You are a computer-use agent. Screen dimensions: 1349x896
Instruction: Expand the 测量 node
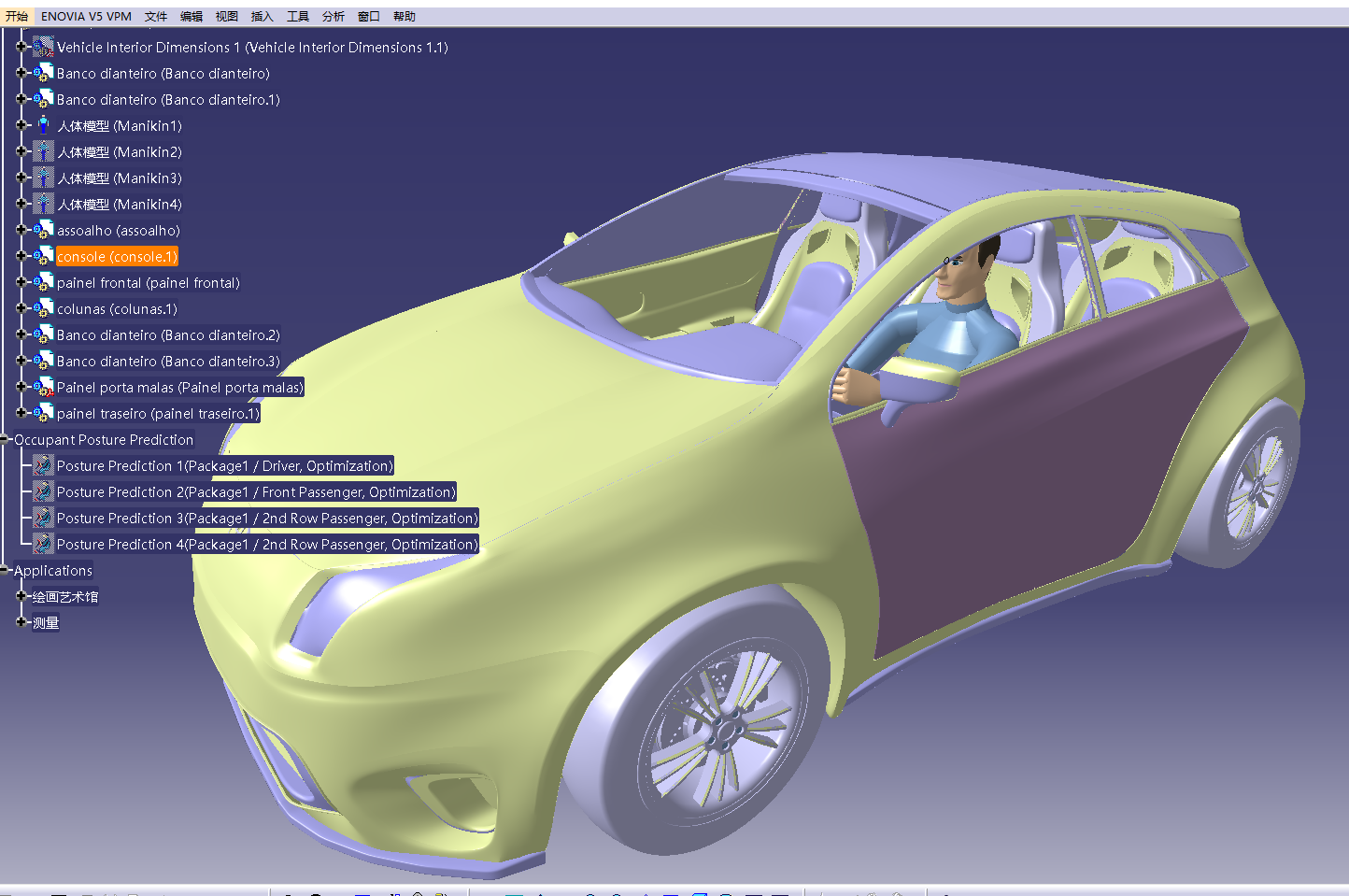point(21,621)
